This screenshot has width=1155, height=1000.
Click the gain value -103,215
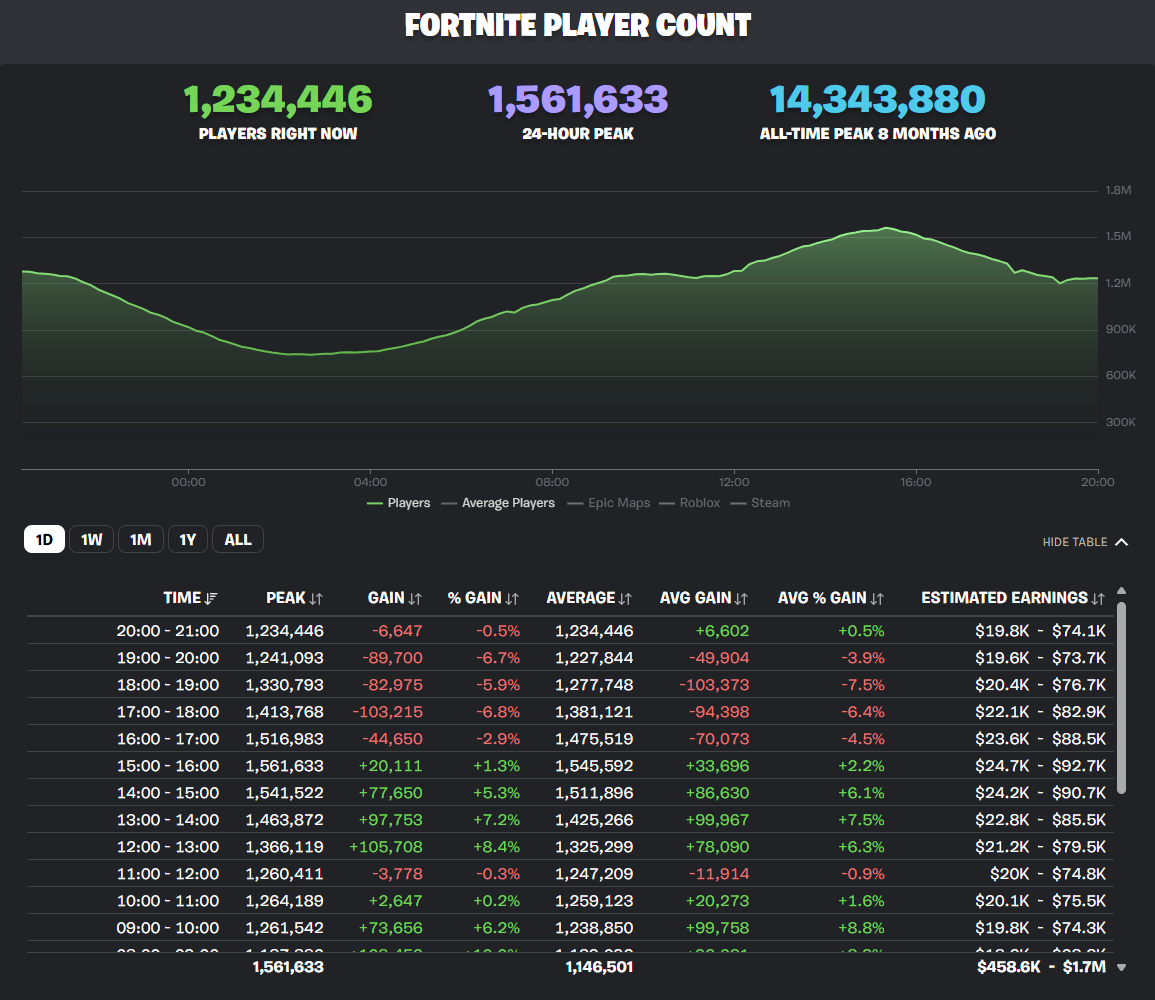click(x=387, y=712)
